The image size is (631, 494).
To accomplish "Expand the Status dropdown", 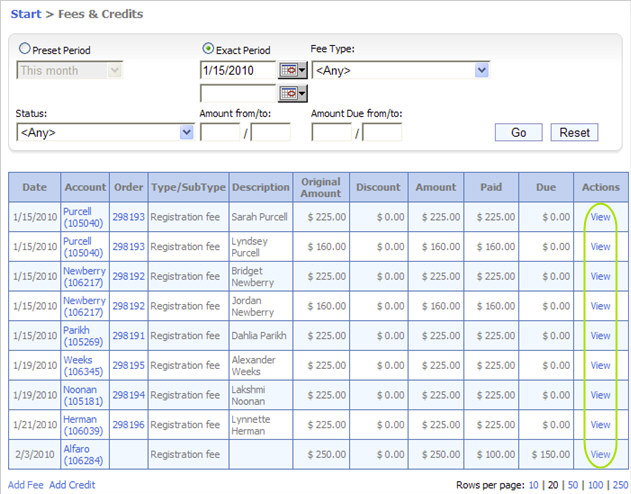I will (x=186, y=132).
